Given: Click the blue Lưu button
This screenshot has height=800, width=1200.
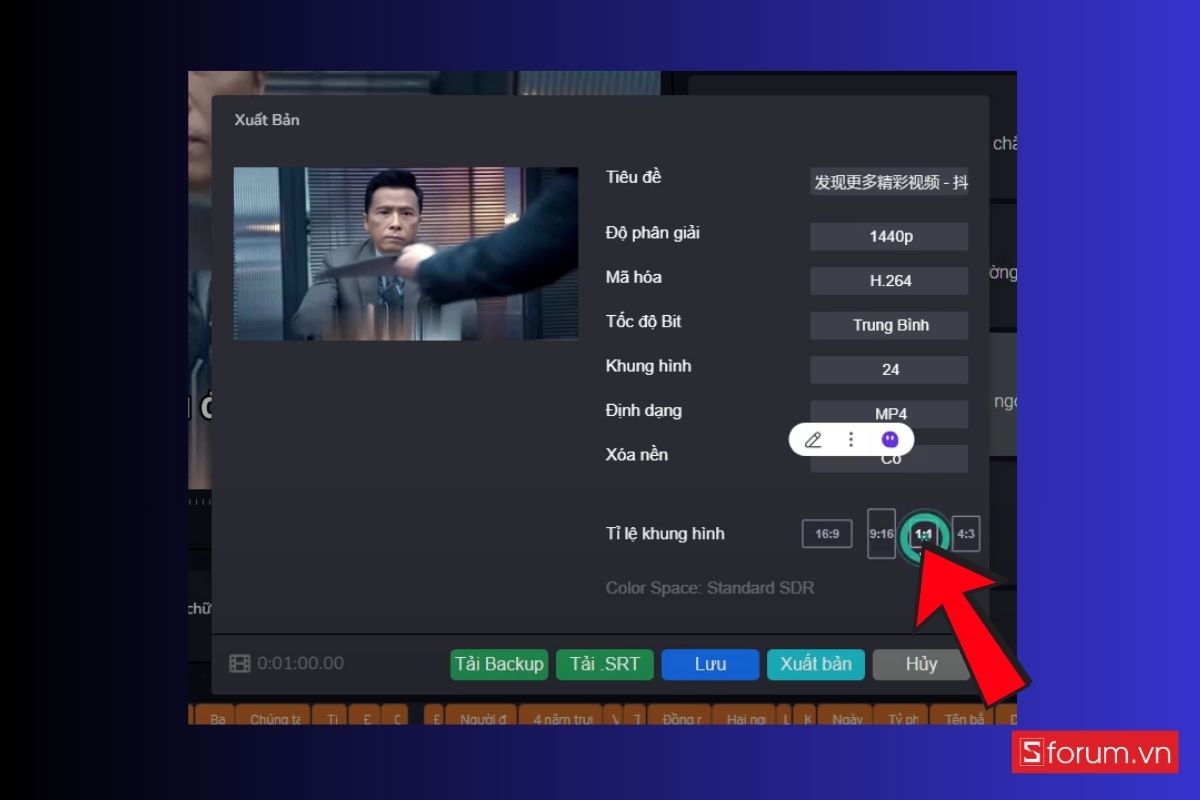Looking at the screenshot, I should tap(710, 665).
